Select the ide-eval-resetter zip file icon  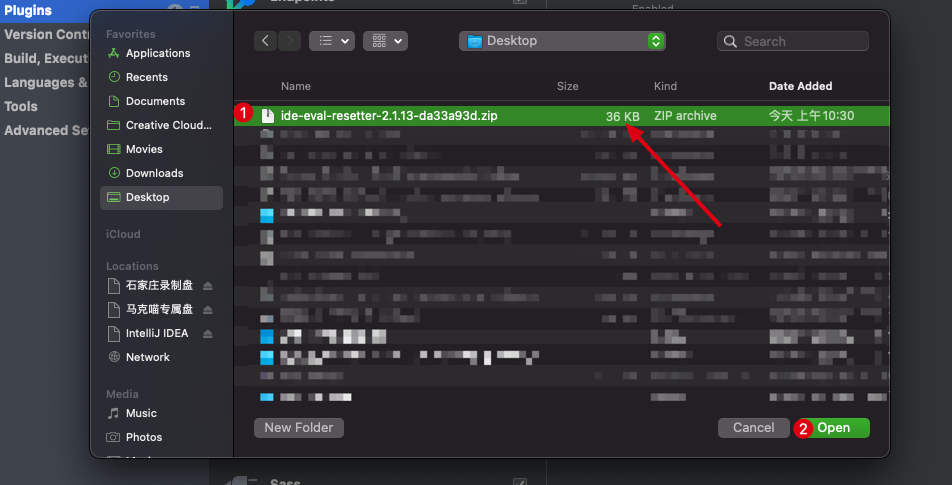[x=267, y=115]
